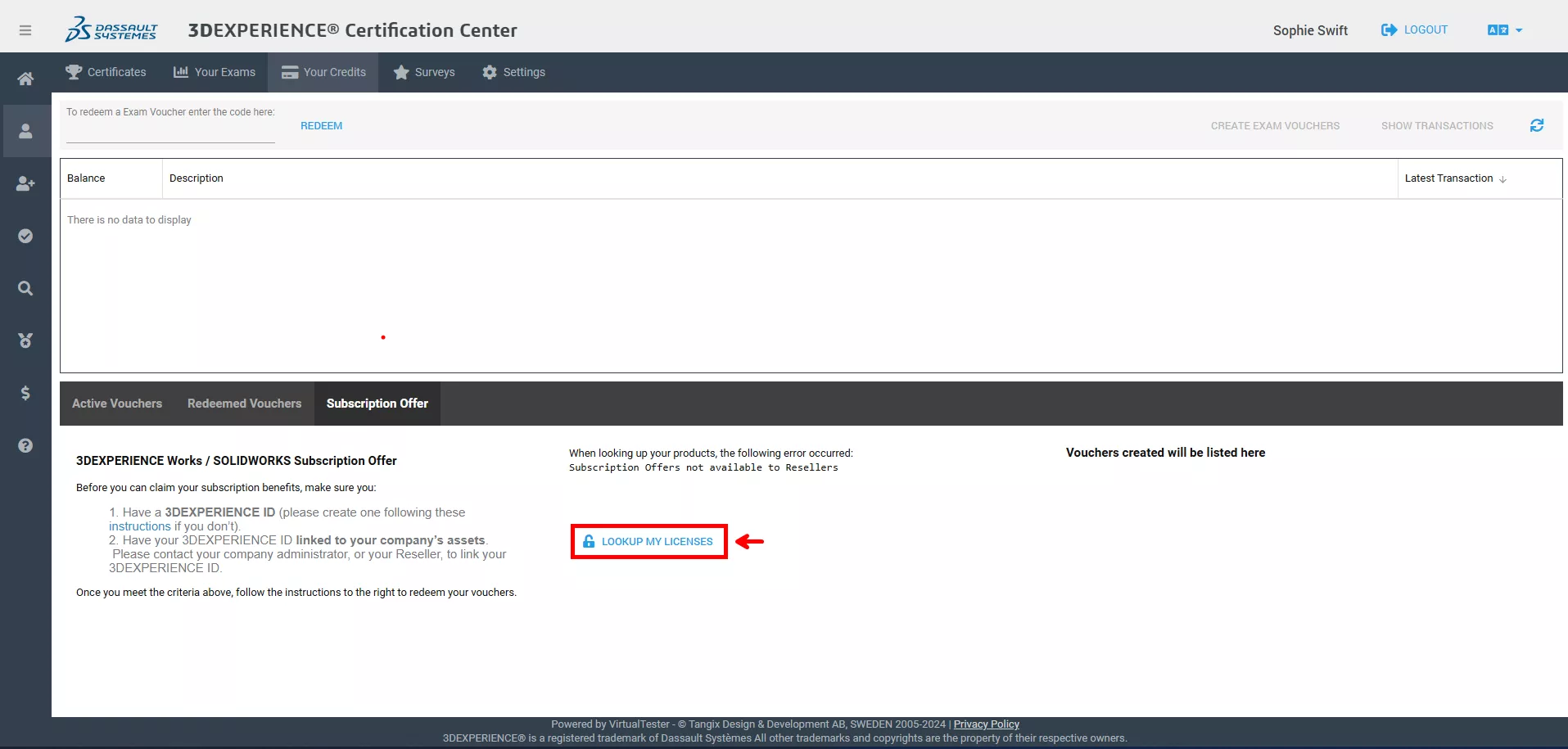Click the home icon in sidebar
Image resolution: width=1568 pixels, height=749 pixels.
[x=25, y=79]
